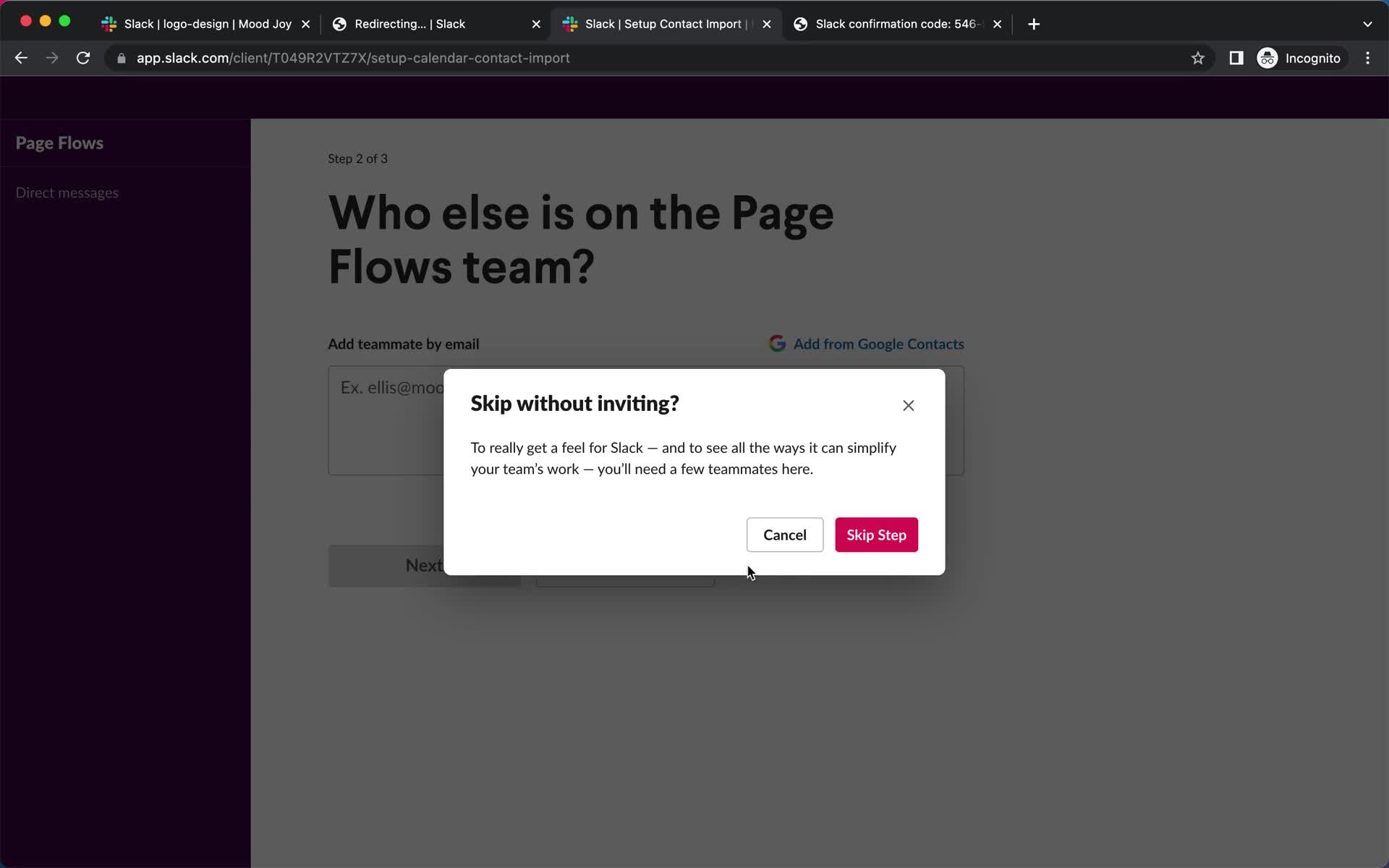Close the Skip without inviting dialog
Screen dimensions: 1389x868
tap(908, 404)
